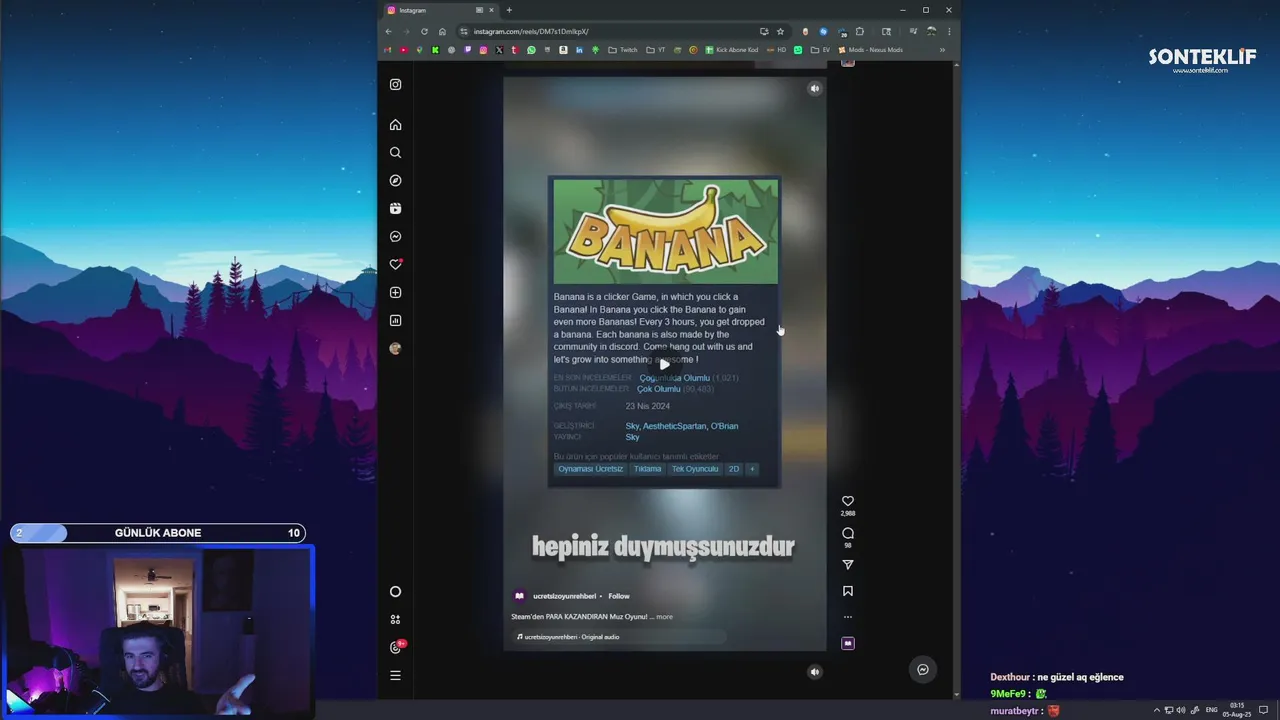Open the AI Studio sidebar icon
The width and height of the screenshot is (1280, 720).
(x=395, y=620)
